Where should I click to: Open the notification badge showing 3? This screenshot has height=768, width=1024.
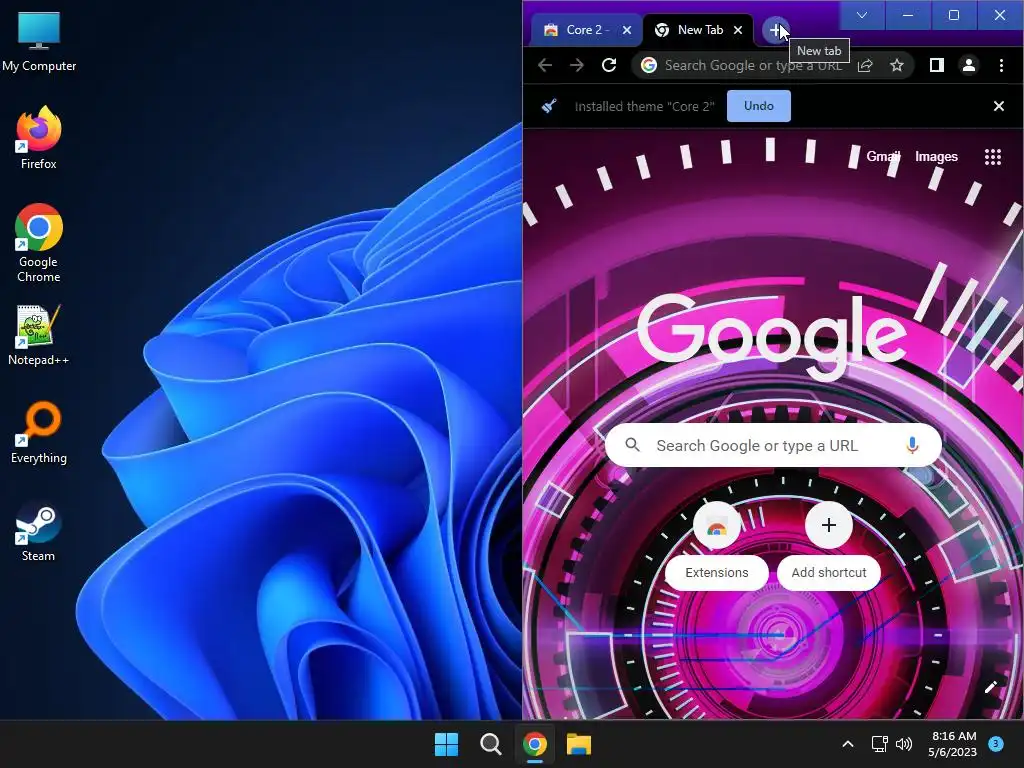(x=995, y=743)
